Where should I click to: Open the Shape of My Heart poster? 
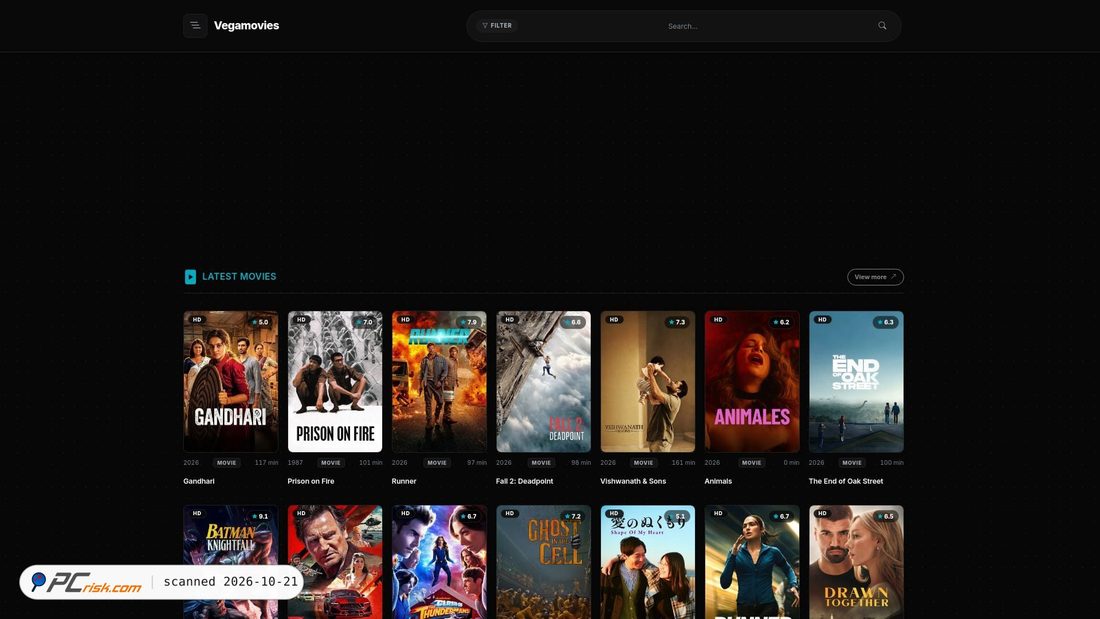tap(648, 562)
